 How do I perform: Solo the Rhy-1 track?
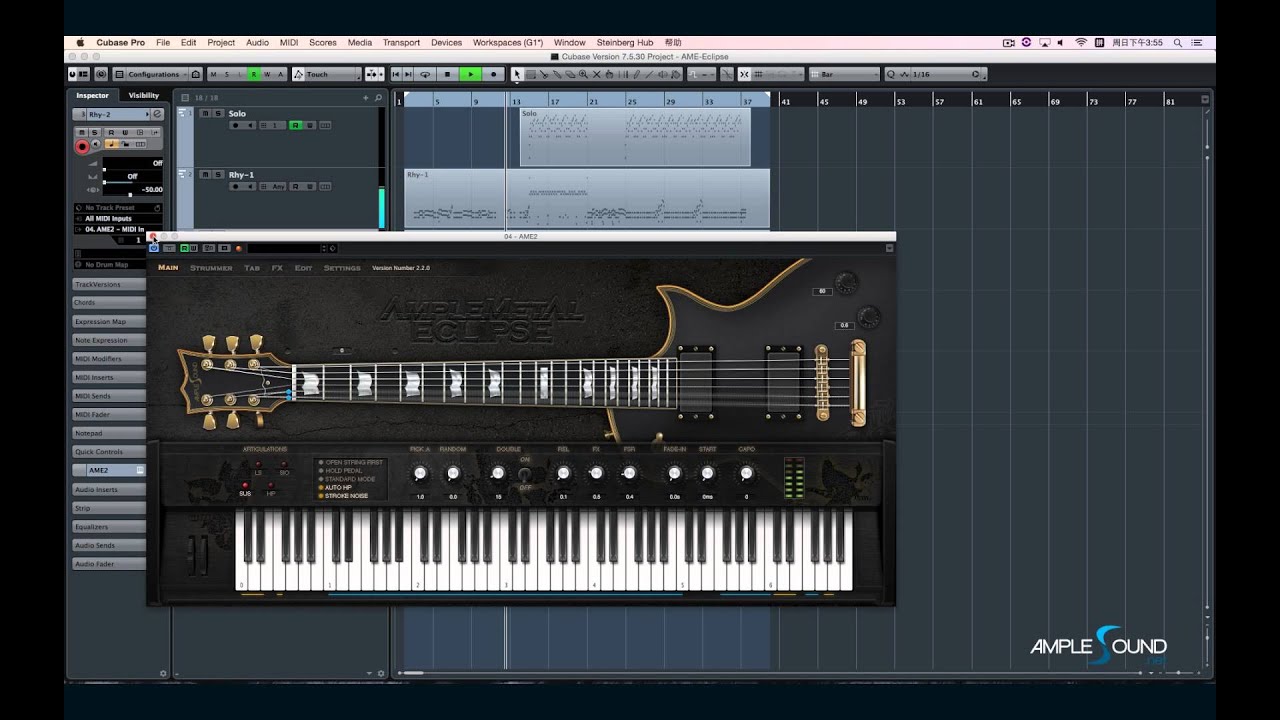[x=217, y=174]
